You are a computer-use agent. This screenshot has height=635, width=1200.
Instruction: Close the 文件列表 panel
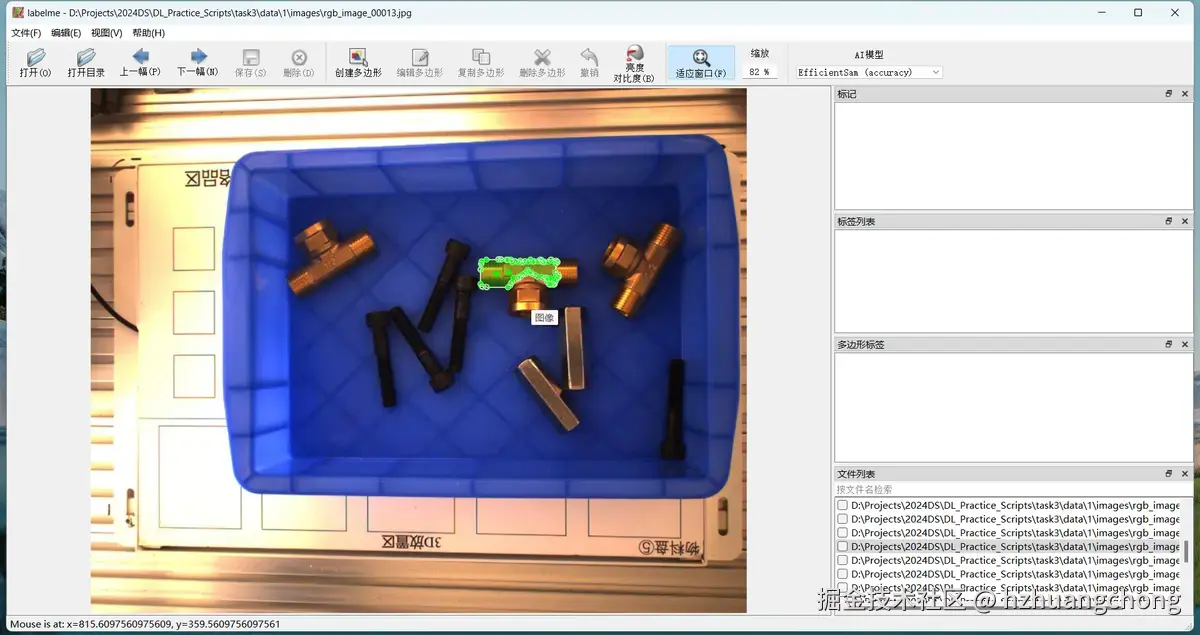1185,474
